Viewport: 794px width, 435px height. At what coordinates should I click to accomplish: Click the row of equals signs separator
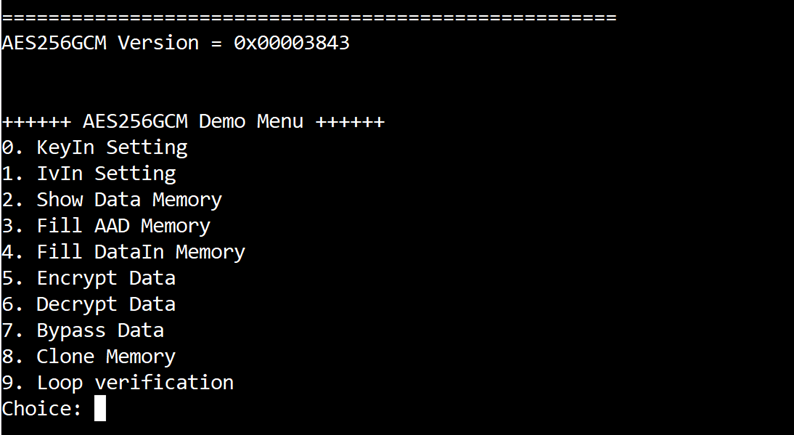309,18
